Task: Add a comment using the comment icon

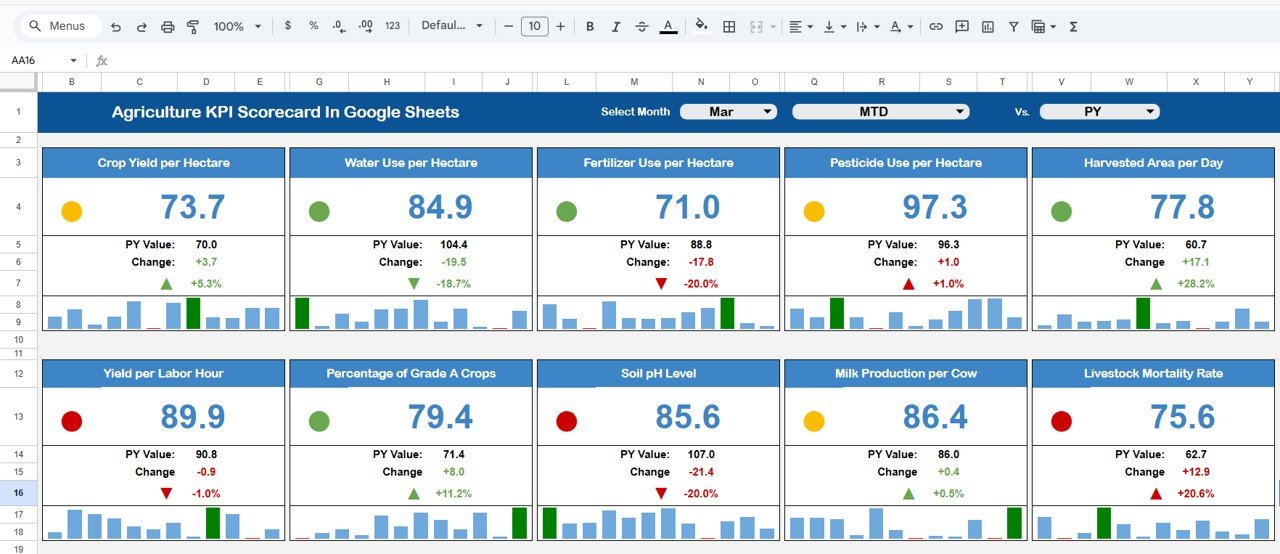Action: click(x=962, y=26)
